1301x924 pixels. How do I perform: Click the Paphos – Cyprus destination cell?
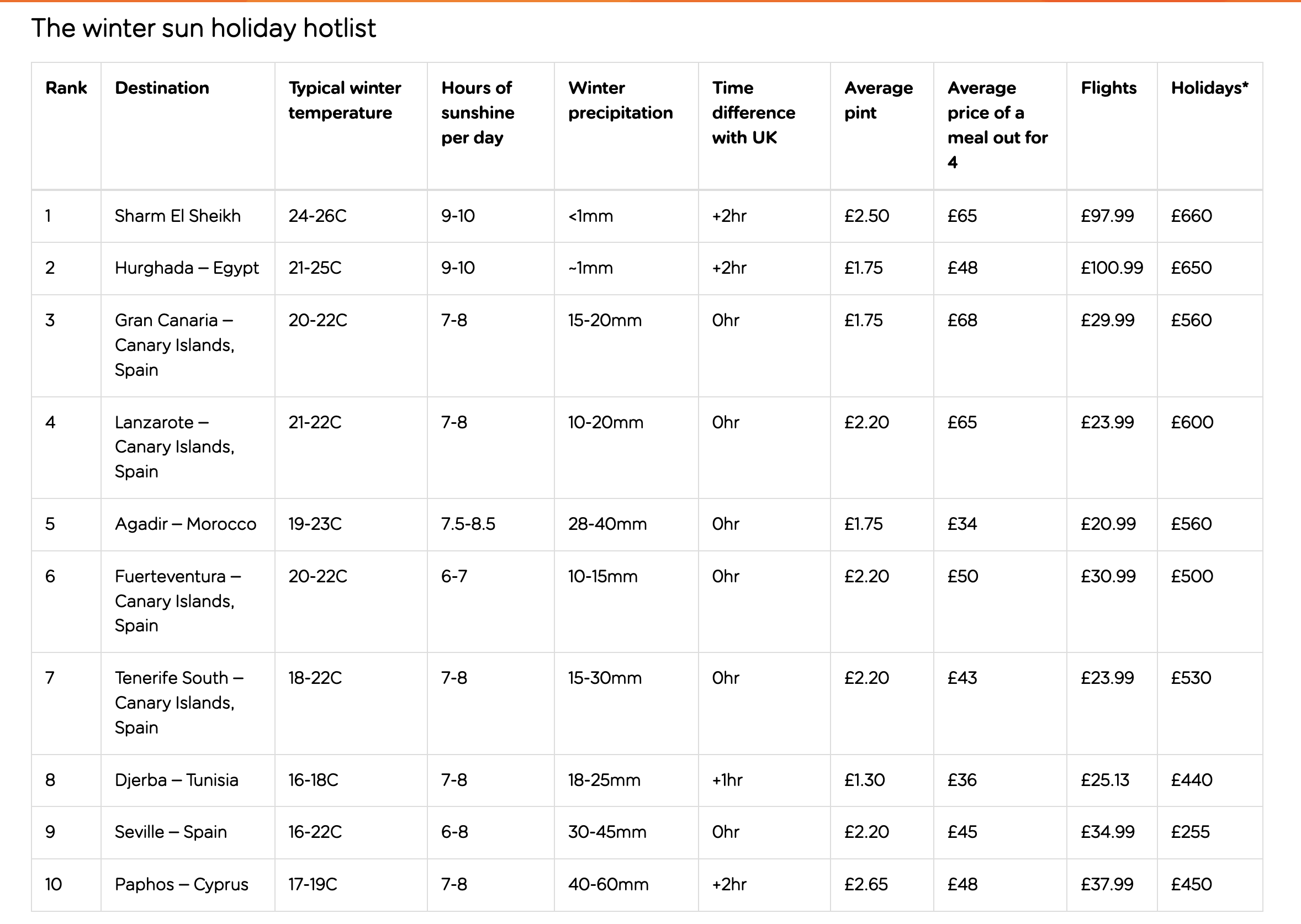pos(182,885)
